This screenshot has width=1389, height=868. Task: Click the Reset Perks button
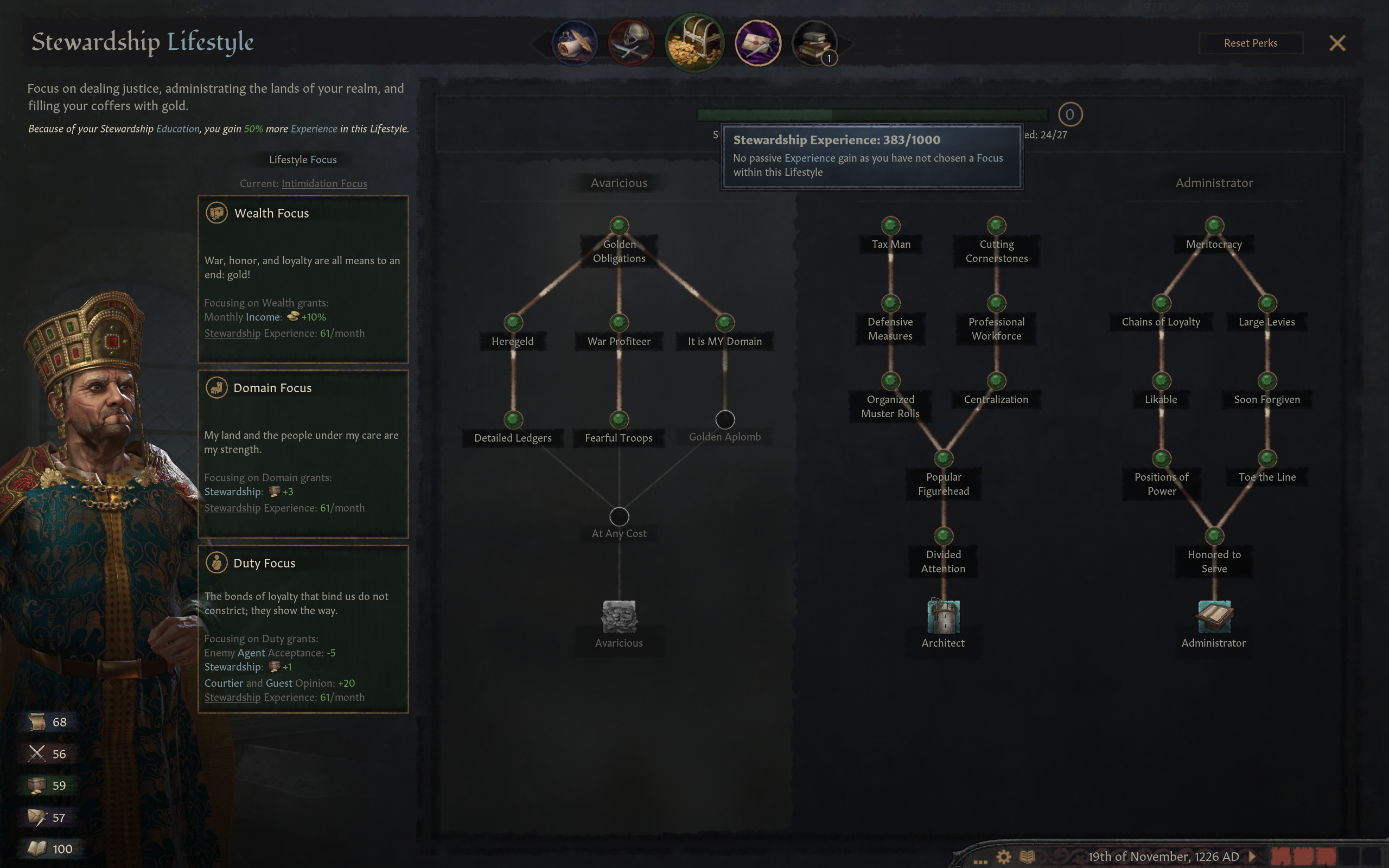[1251, 43]
